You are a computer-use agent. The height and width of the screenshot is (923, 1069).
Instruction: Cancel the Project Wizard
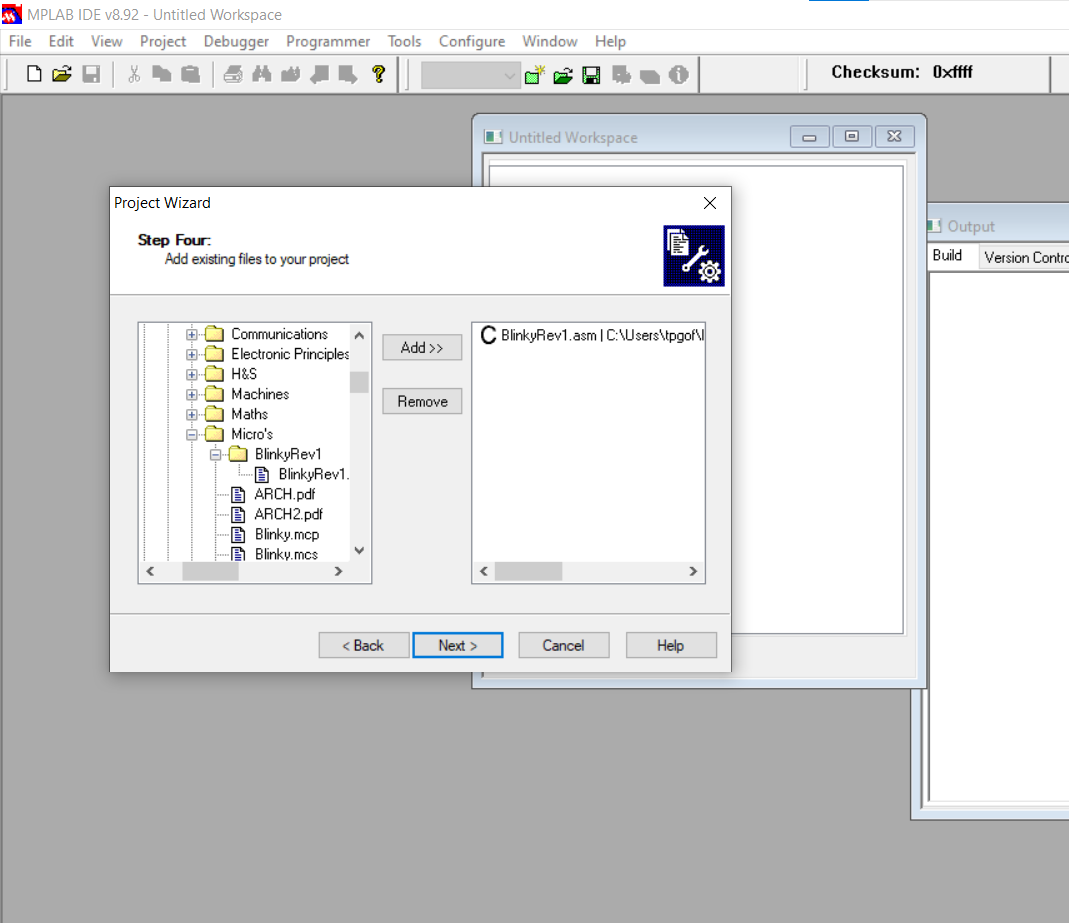click(x=563, y=646)
